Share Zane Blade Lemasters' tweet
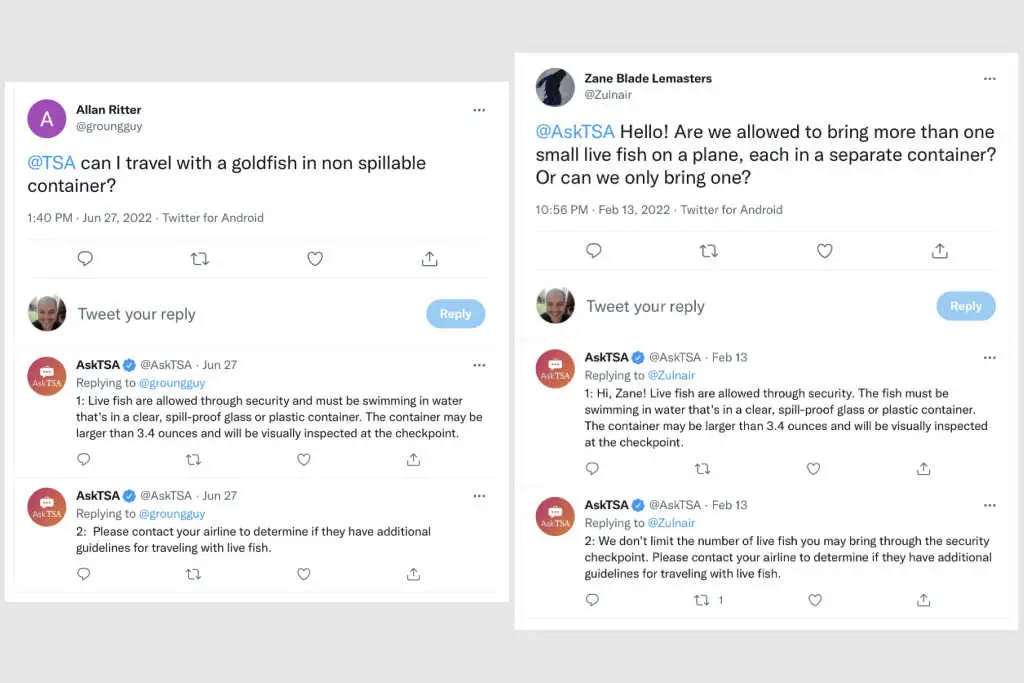1024x683 pixels. coord(939,251)
